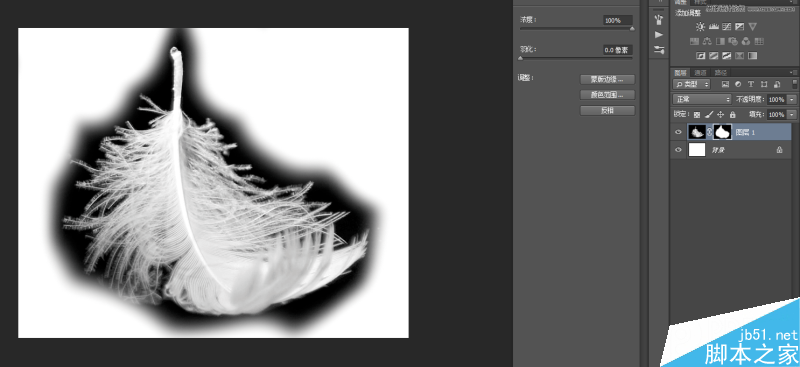Add an Exposure adjustment
The width and height of the screenshot is (800, 367).
point(739,27)
